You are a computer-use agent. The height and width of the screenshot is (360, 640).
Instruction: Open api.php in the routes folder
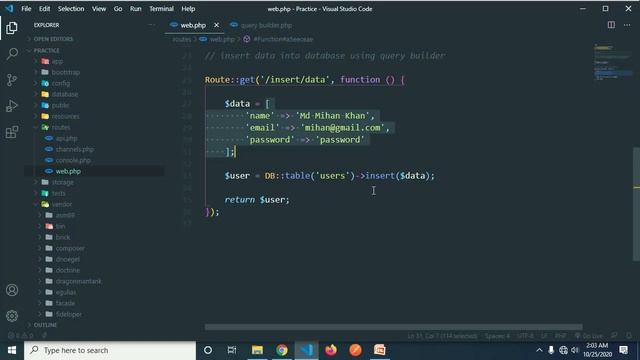click(x=67, y=138)
